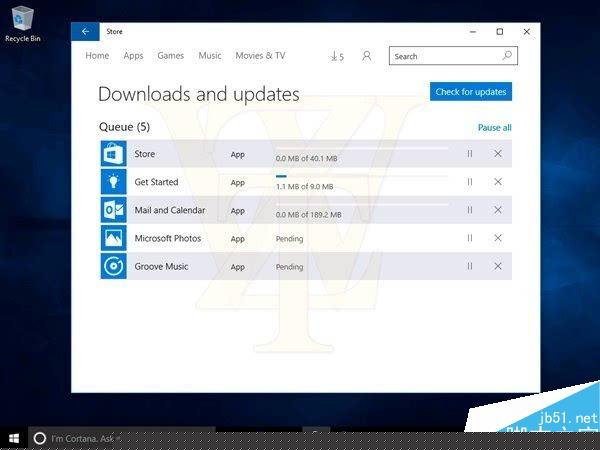The image size is (600, 450).
Task: Click the Store search input field
Action: (445, 57)
